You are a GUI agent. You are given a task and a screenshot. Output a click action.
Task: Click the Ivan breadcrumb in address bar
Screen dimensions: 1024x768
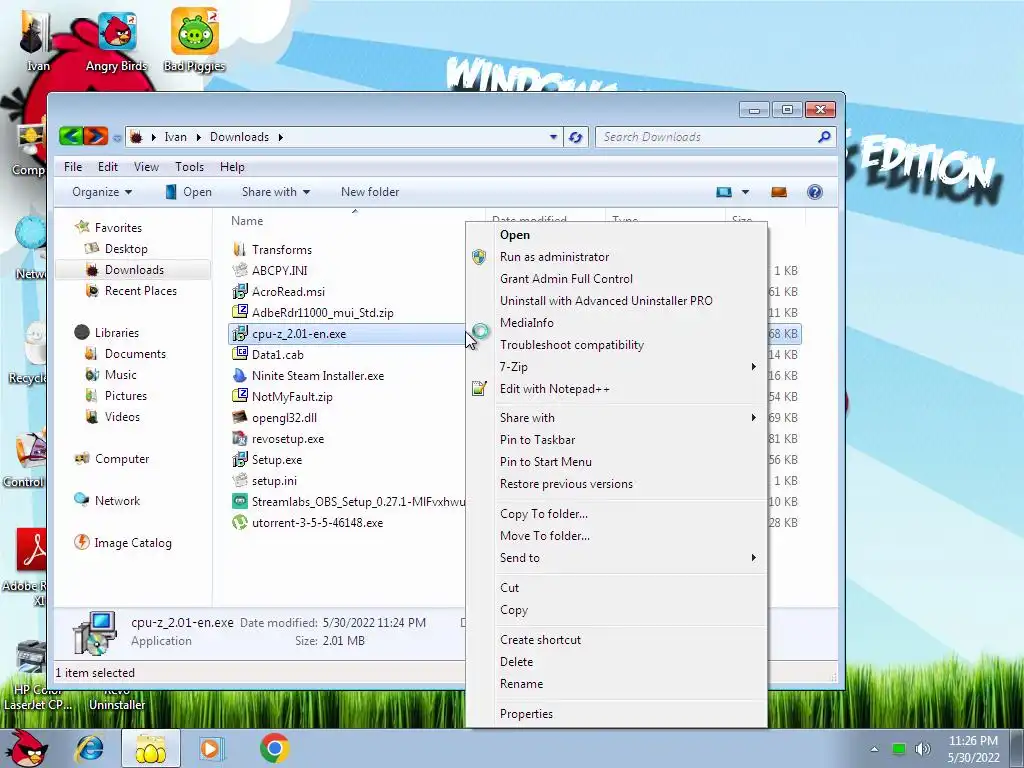(x=176, y=137)
